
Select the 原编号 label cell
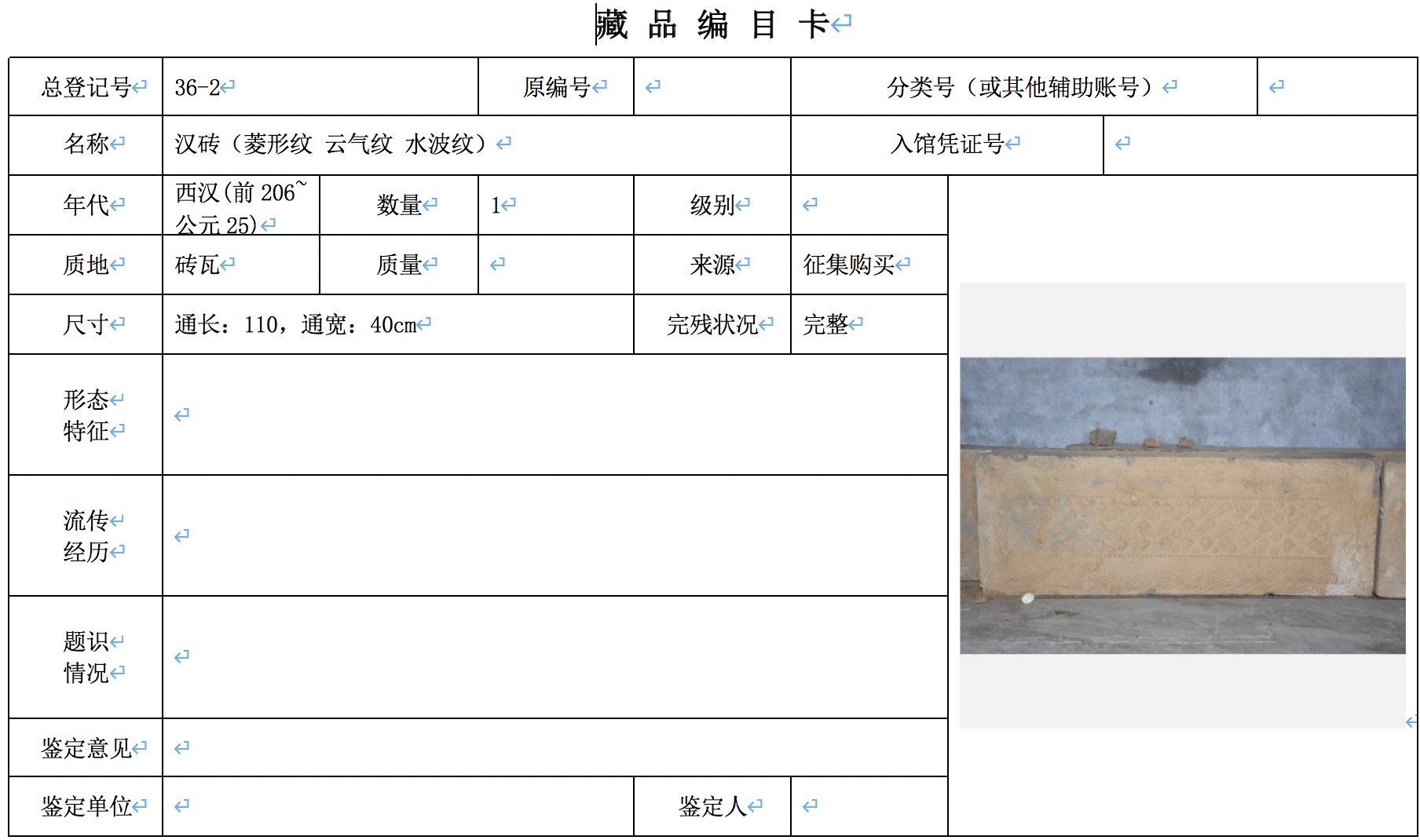556,86
